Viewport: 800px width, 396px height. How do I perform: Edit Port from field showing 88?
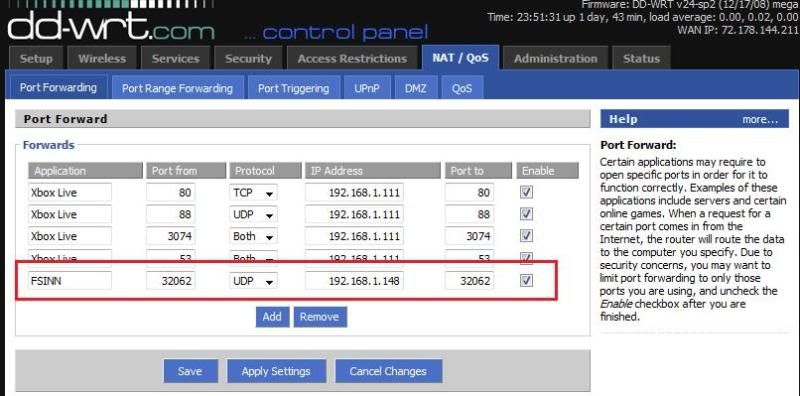[170, 215]
